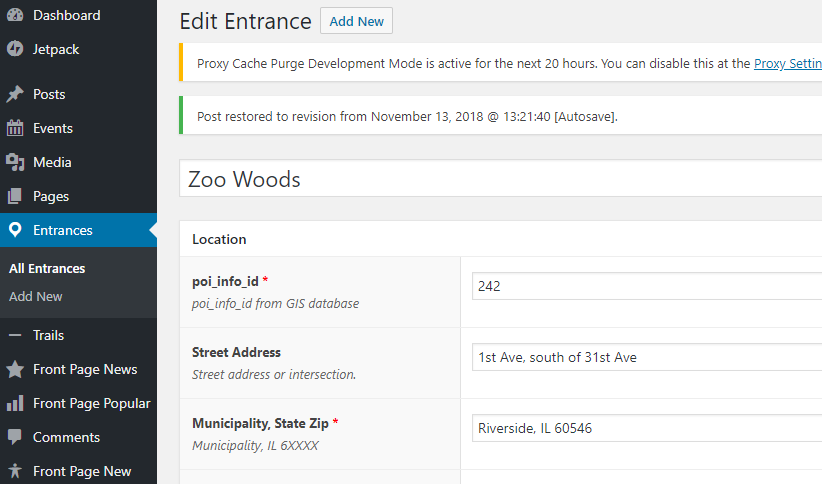Click the Front Page New figure icon
The height and width of the screenshot is (484, 822).
tap(15, 471)
